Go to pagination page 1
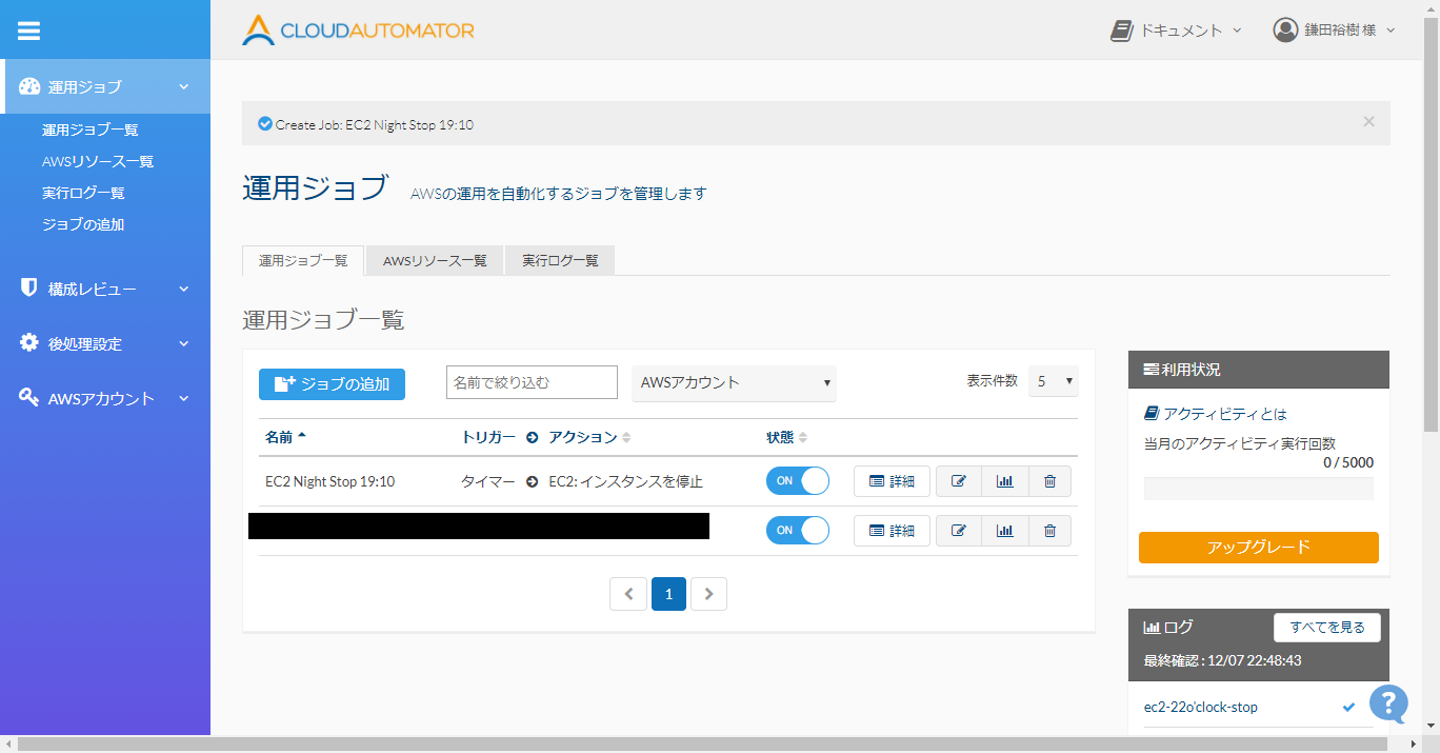 point(669,593)
